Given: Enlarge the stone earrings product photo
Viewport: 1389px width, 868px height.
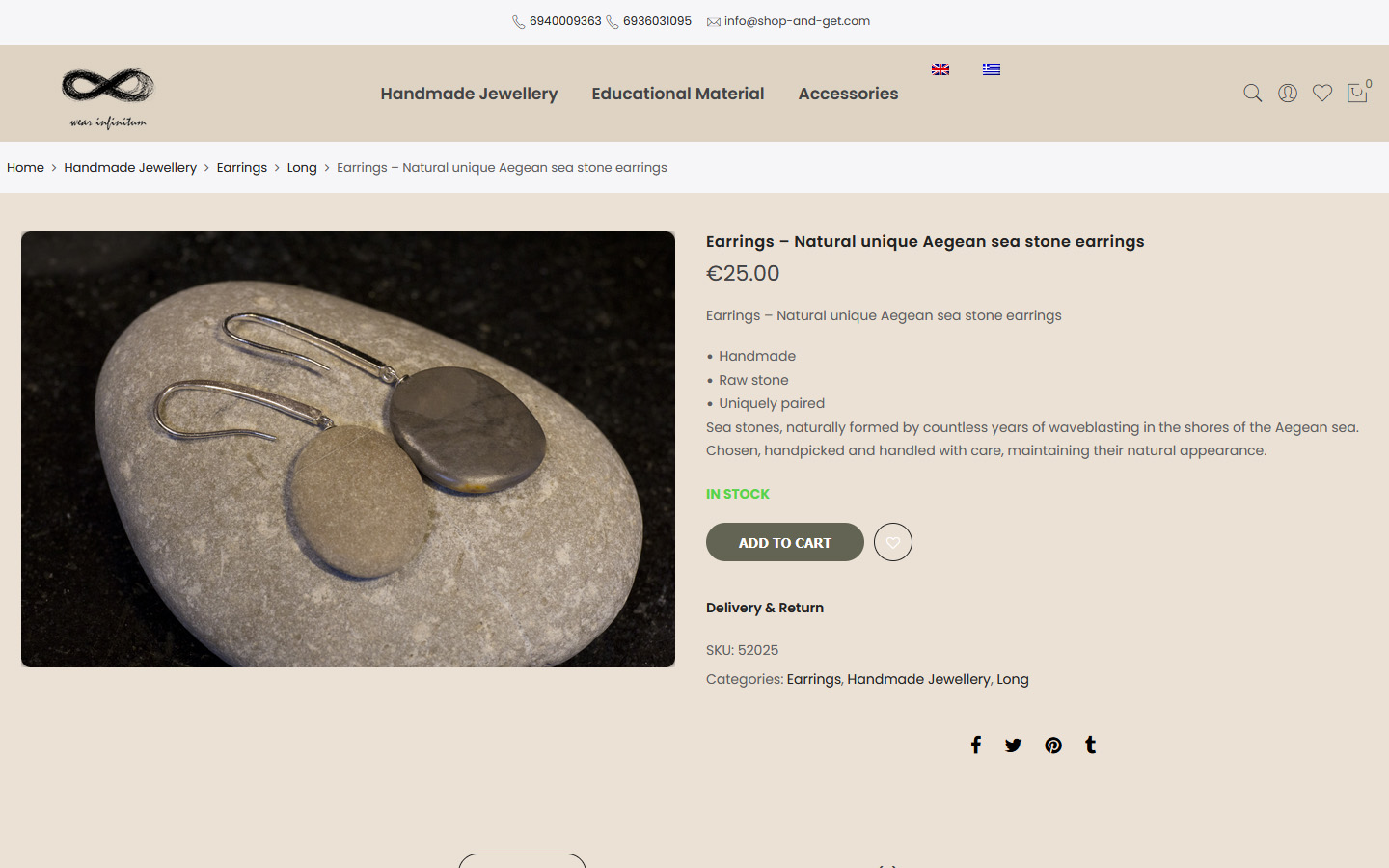Looking at the screenshot, I should [x=348, y=449].
